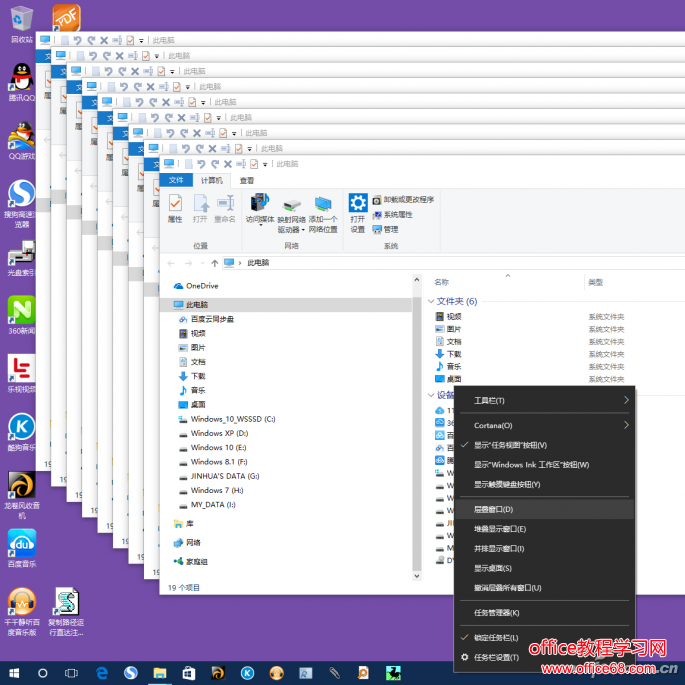Switch to the 查看 (View) ribbon tab
Viewport: 685px width, 685px height.
point(246,180)
